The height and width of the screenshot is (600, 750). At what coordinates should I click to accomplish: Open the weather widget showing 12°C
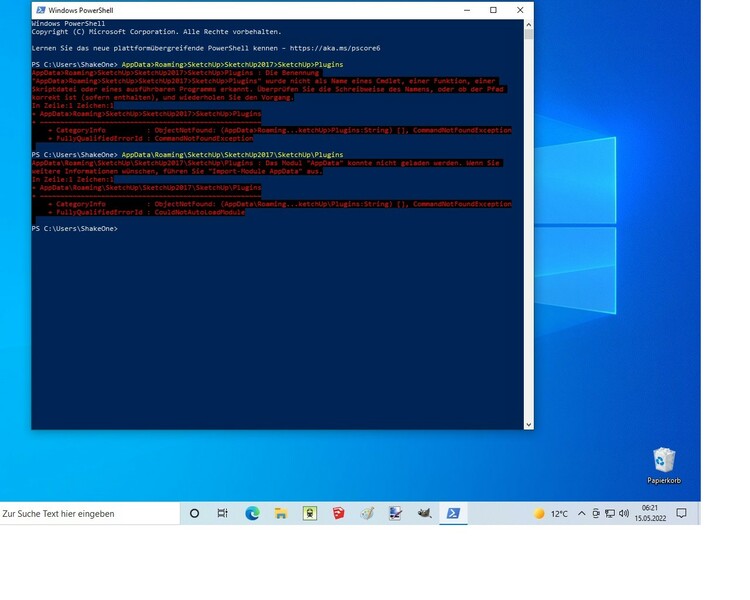click(x=551, y=513)
